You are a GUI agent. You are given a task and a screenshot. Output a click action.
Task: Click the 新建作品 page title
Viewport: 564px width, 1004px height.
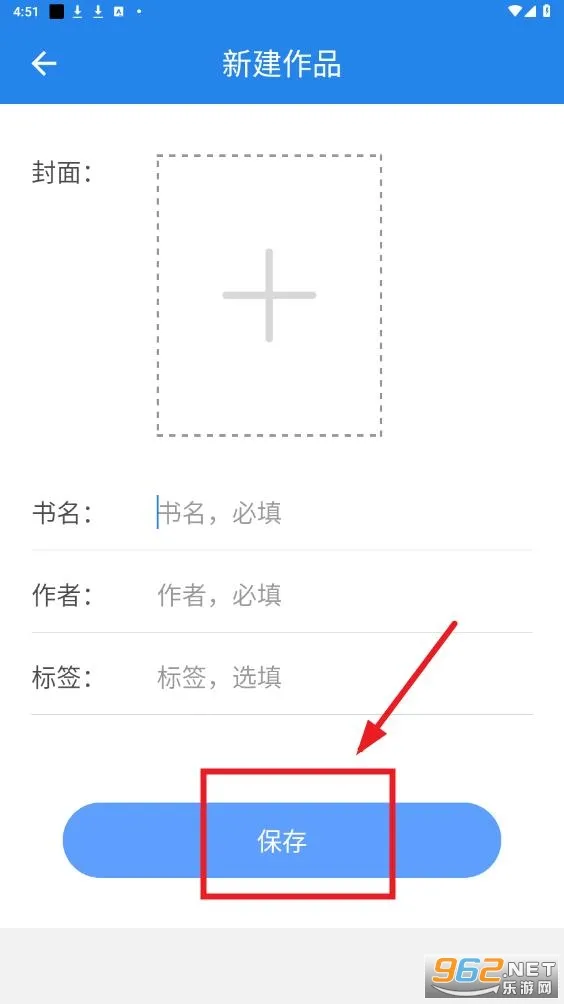tap(282, 64)
